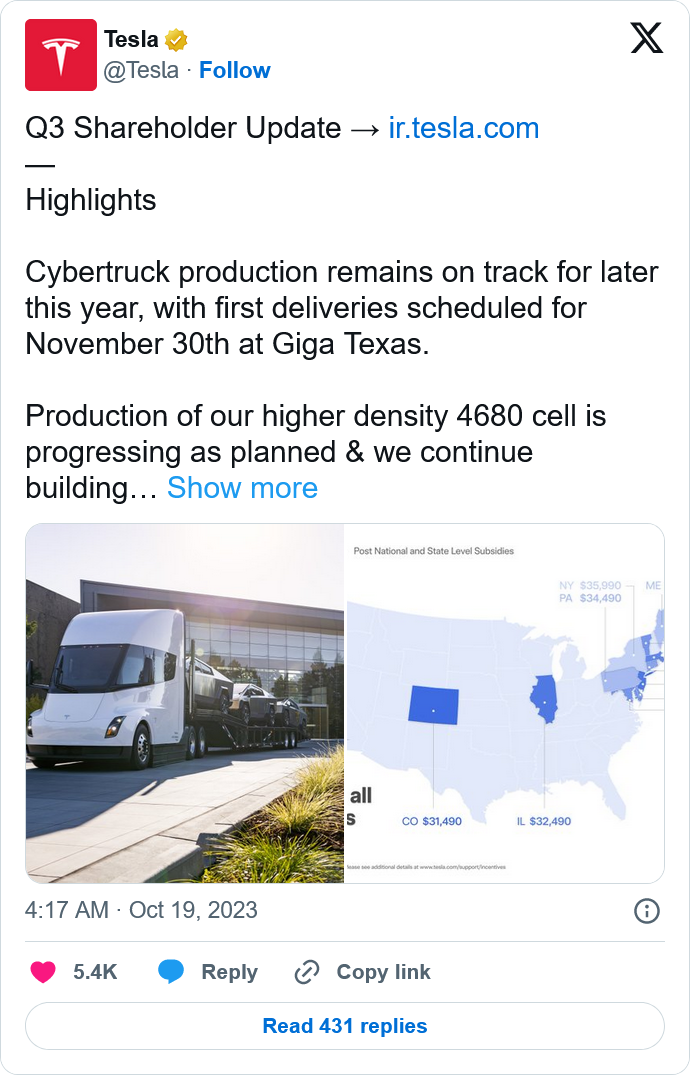Click the Copy link text
690x1075 pixels.
click(383, 972)
